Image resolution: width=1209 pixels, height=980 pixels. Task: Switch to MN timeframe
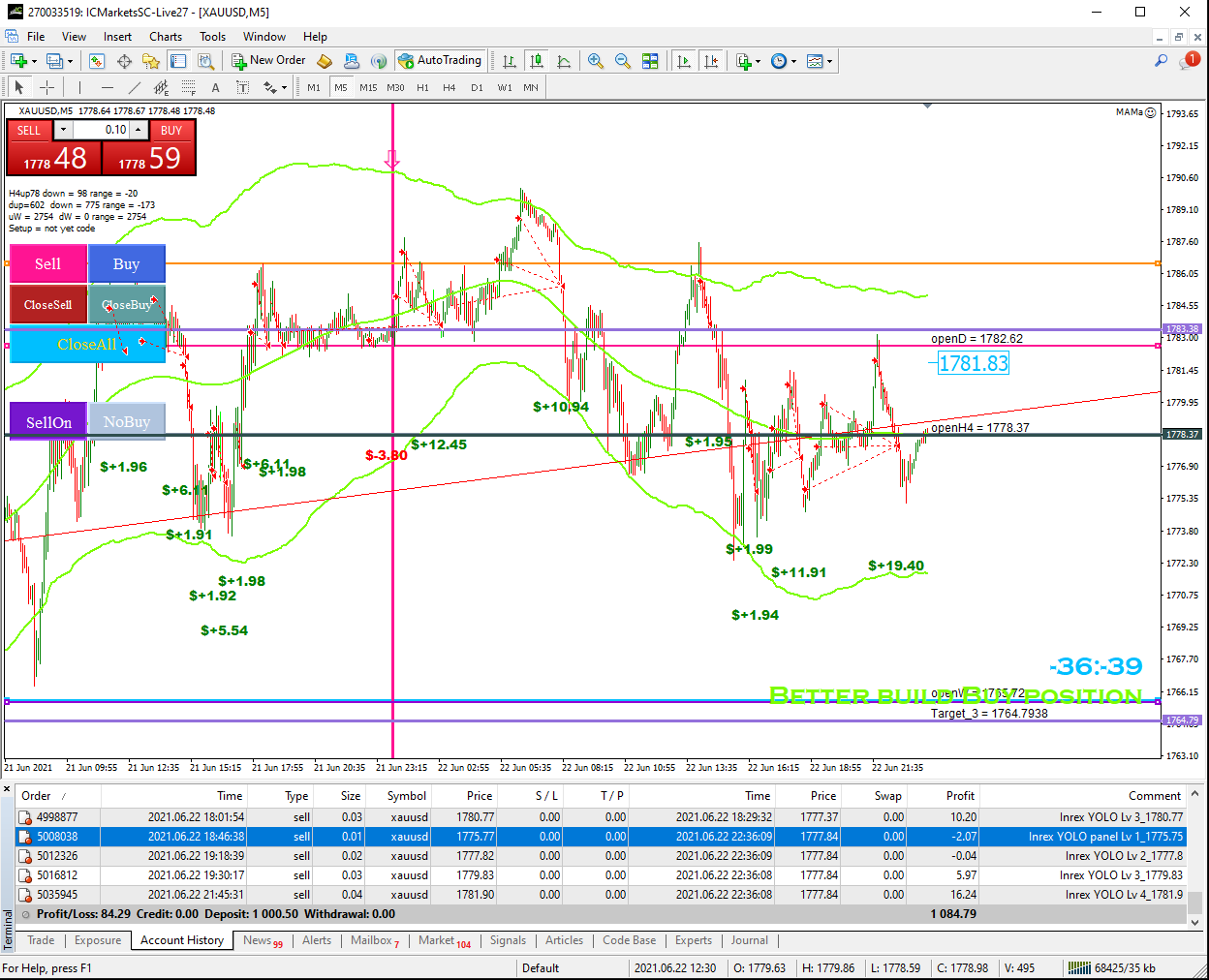[531, 87]
